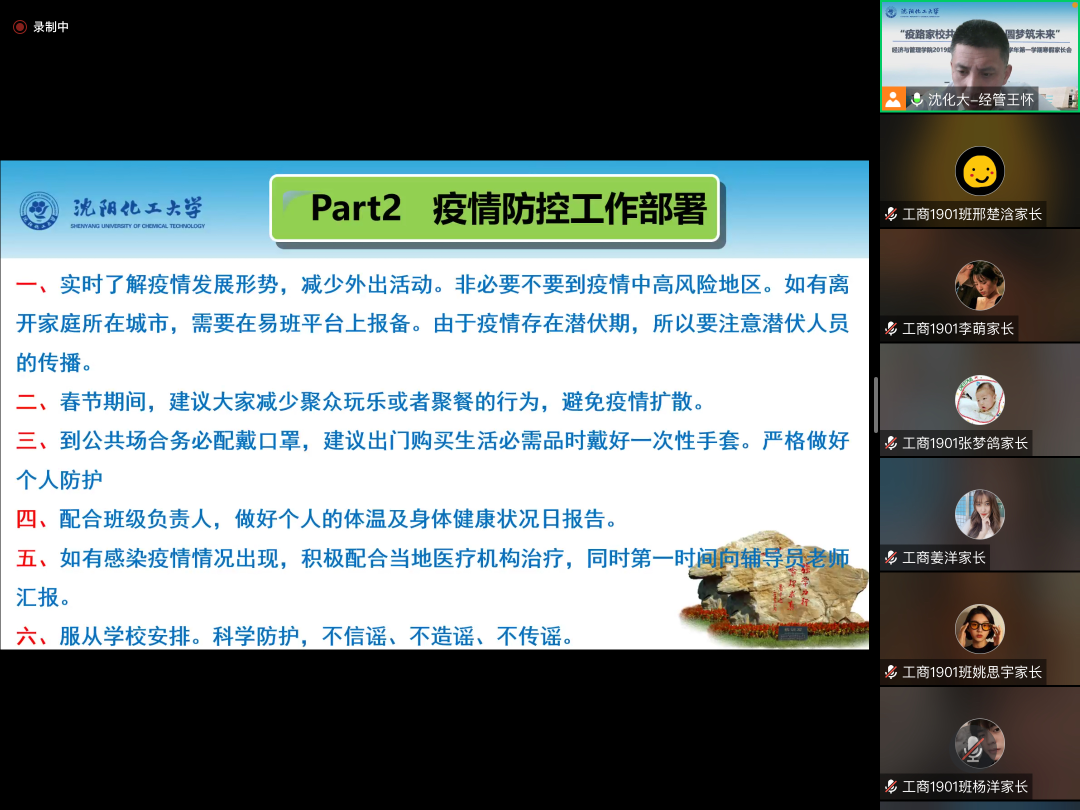The image size is (1080, 810).
Task: Click the avatar of 工商1901李萌家长
Action: pyautogui.click(x=979, y=286)
